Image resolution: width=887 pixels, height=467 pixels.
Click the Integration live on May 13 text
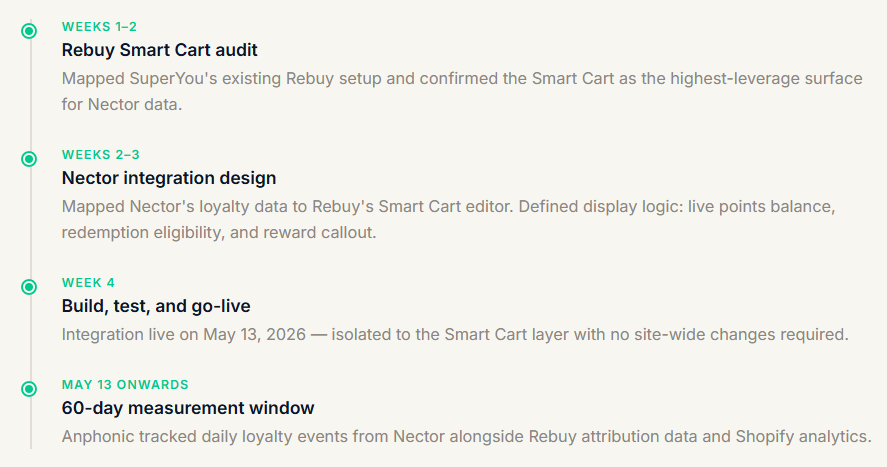[455, 334]
